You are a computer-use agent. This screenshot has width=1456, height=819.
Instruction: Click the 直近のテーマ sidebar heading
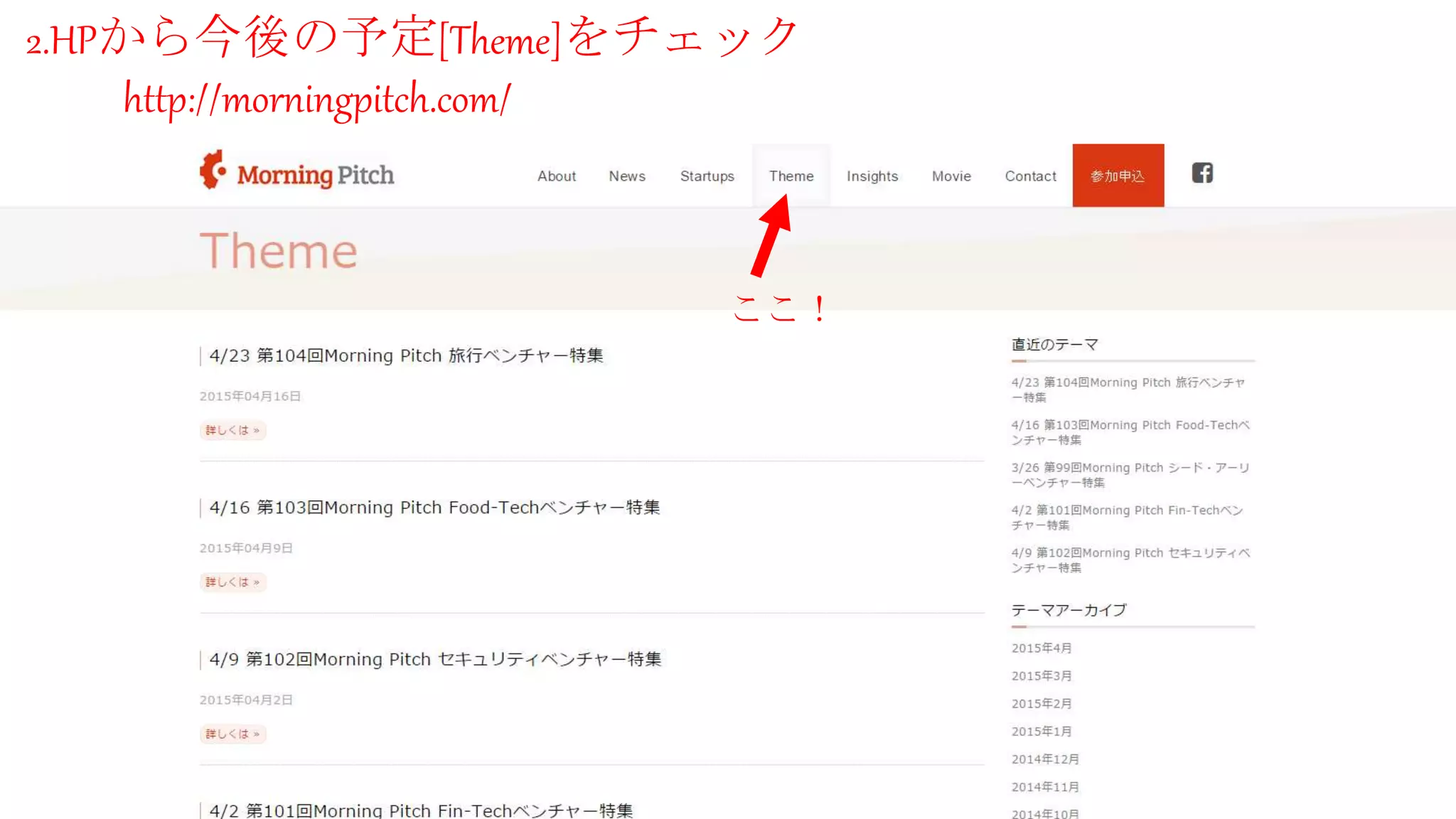click(x=1055, y=345)
